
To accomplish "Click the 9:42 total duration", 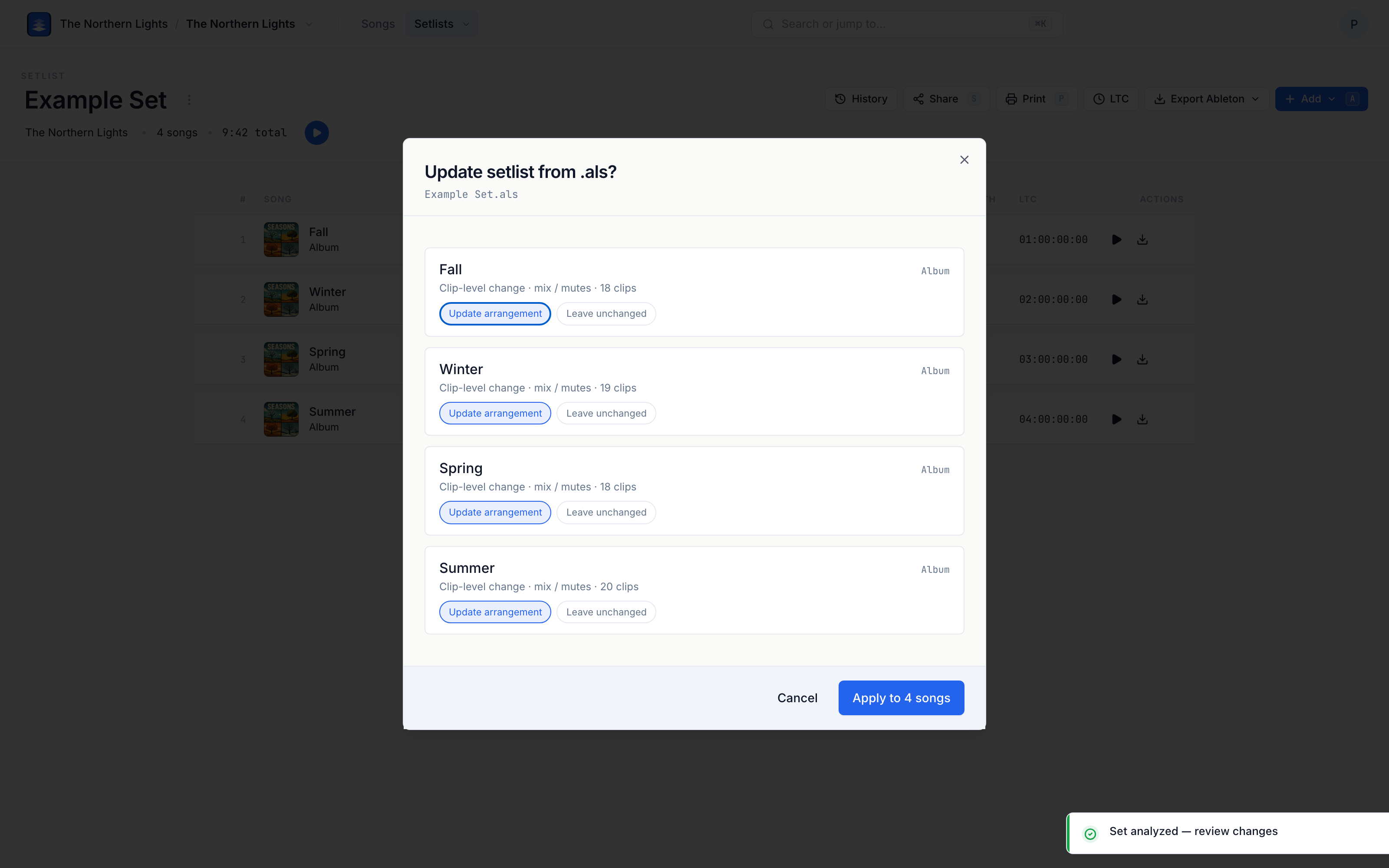I will click(254, 133).
